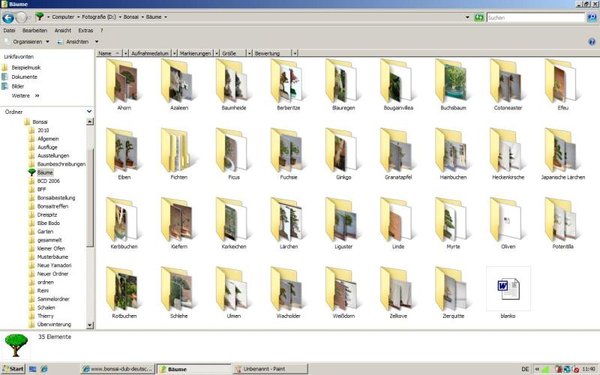Select Bonsaitreffen in folder tree
Screen dimensions: 600x375
tap(53, 206)
